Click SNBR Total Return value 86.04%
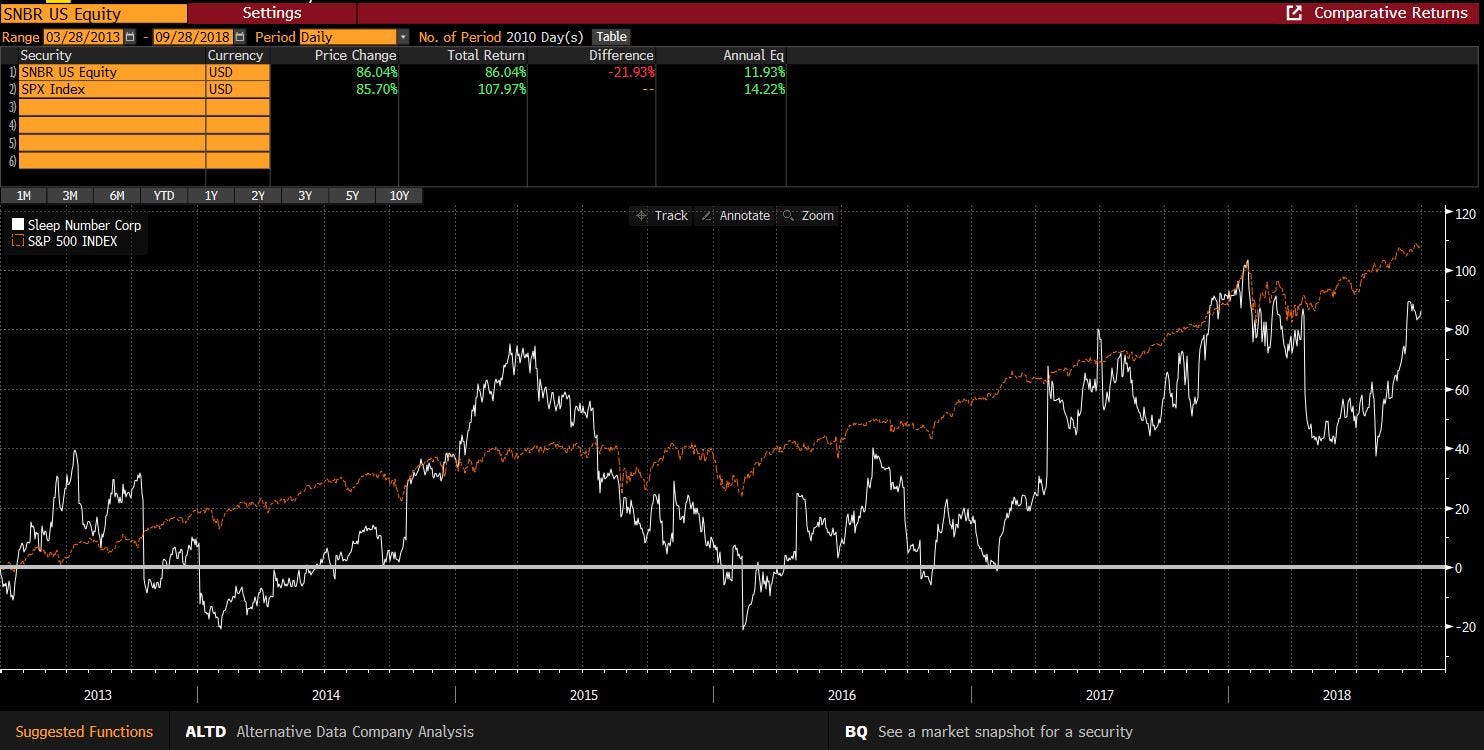 click(505, 72)
